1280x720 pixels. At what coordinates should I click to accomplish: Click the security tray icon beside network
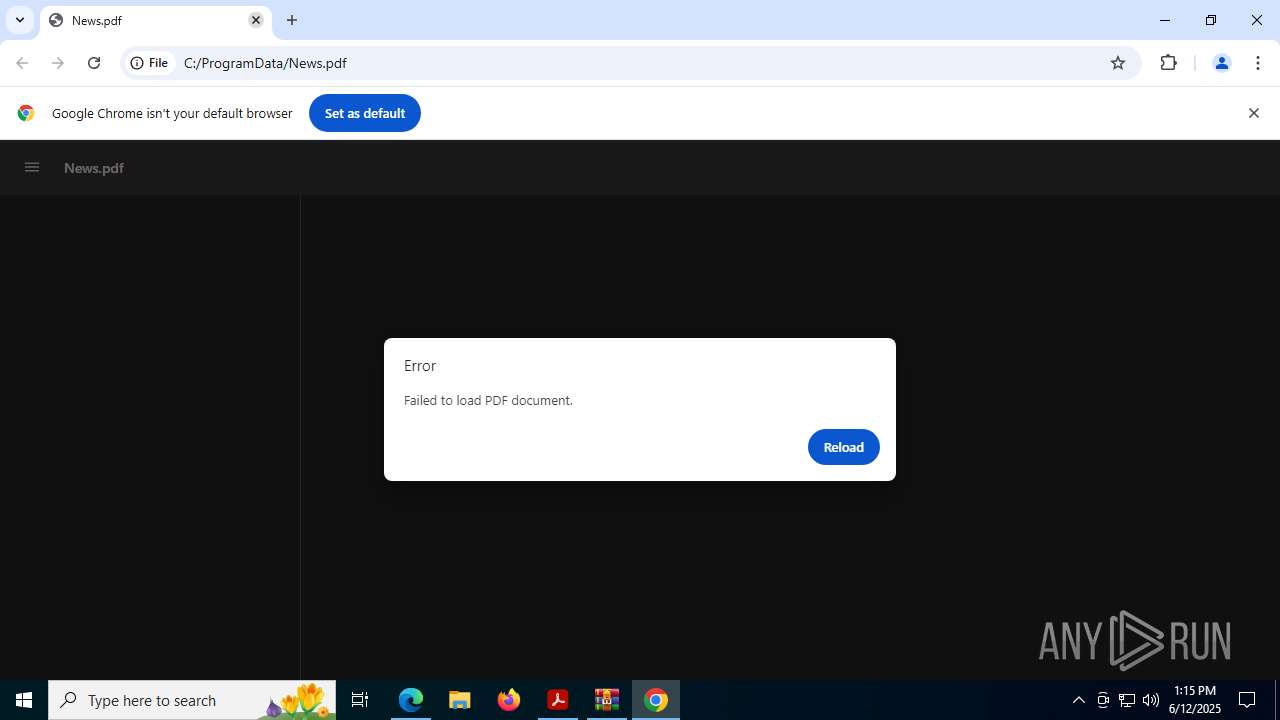(1103, 700)
